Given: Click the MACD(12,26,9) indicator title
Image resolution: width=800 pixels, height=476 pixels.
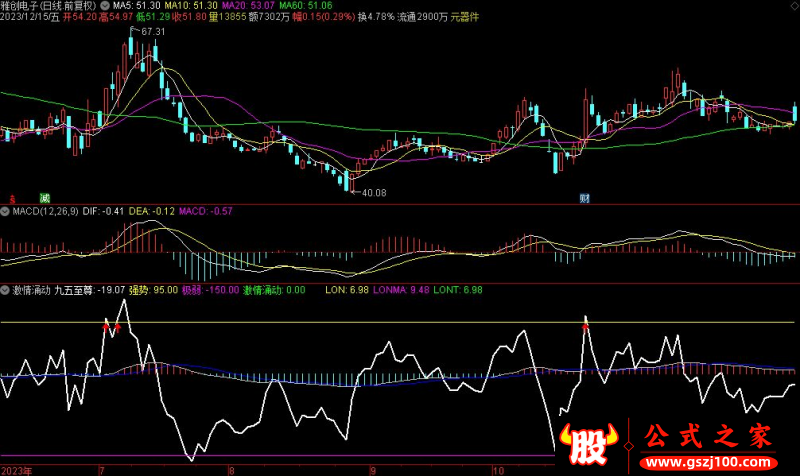Looking at the screenshot, I should [44, 211].
